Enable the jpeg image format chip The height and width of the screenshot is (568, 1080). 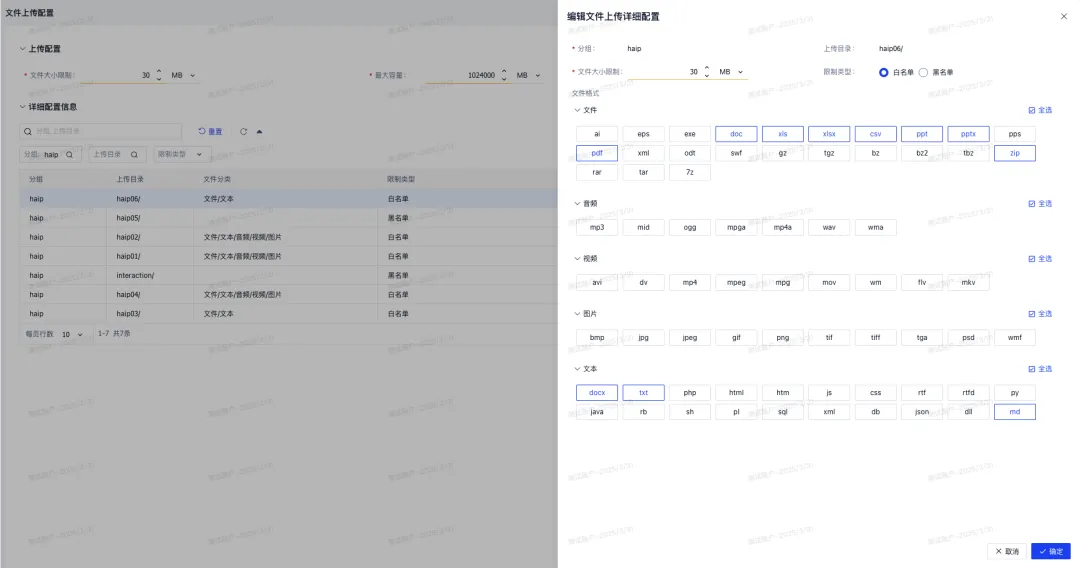coord(689,337)
